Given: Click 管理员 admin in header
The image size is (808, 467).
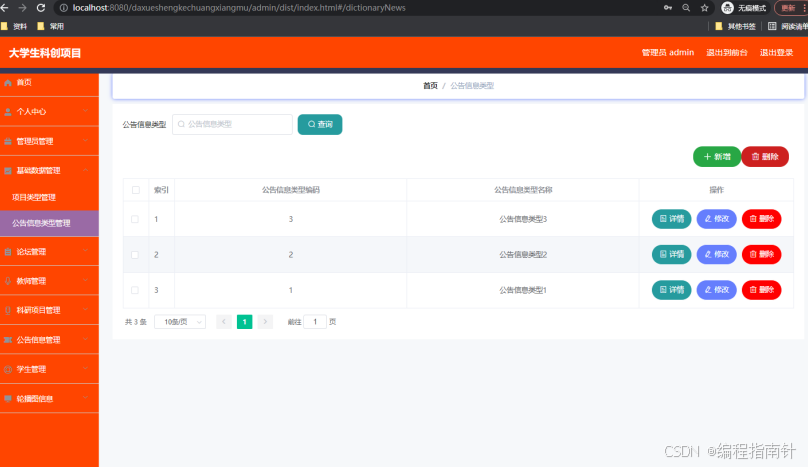Looking at the screenshot, I should [x=668, y=53].
